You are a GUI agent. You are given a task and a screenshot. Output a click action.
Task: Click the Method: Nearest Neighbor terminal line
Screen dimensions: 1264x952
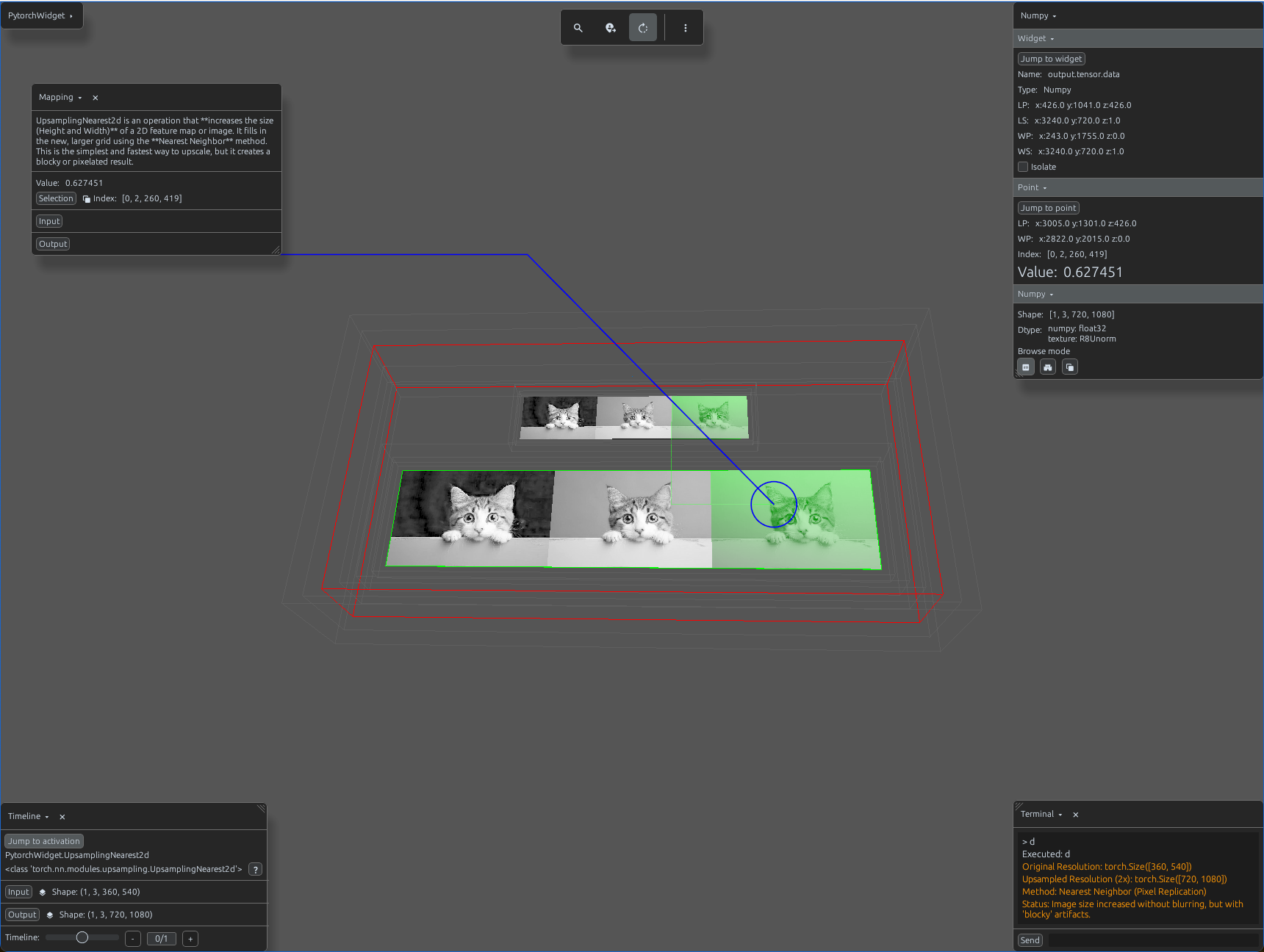pyautogui.click(x=1114, y=892)
